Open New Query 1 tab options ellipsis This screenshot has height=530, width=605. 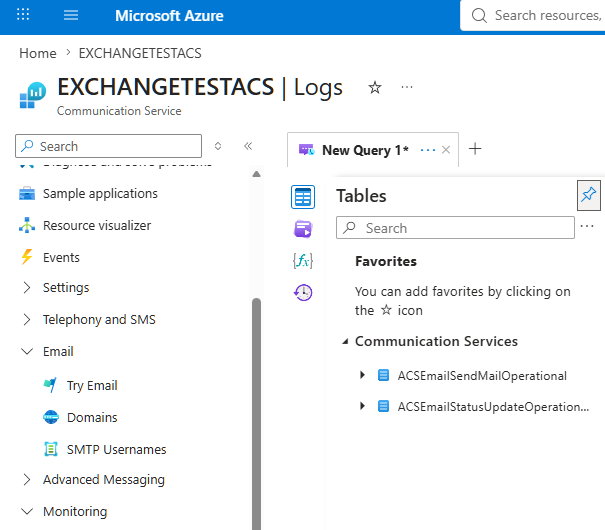(428, 150)
